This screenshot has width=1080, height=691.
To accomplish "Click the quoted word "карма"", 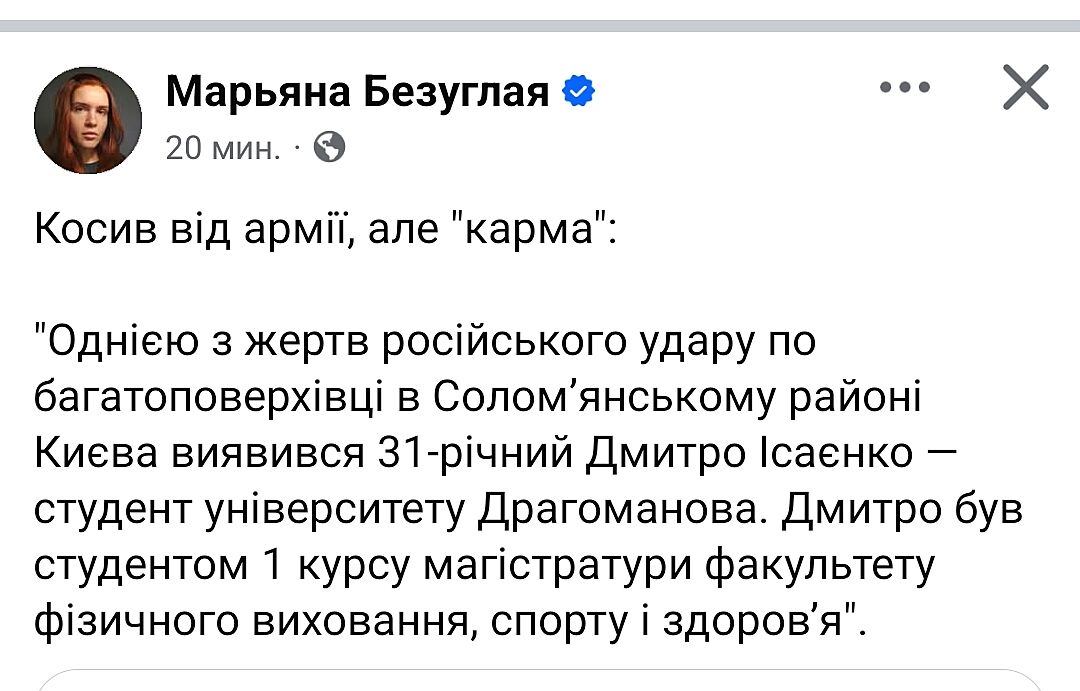I will click(531, 230).
